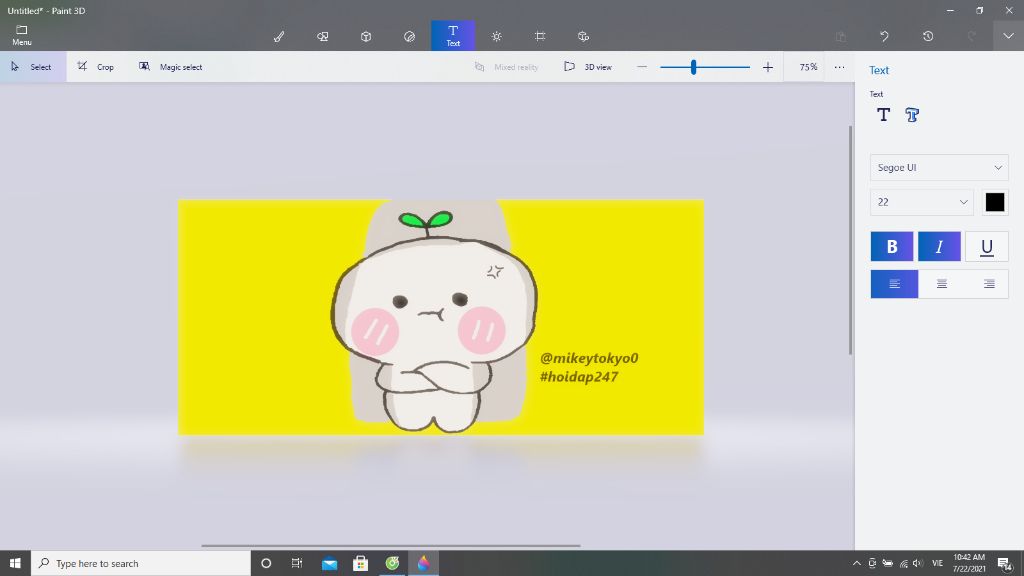This screenshot has height=576, width=1024.
Task: Select the 2D text option
Action: [884, 115]
